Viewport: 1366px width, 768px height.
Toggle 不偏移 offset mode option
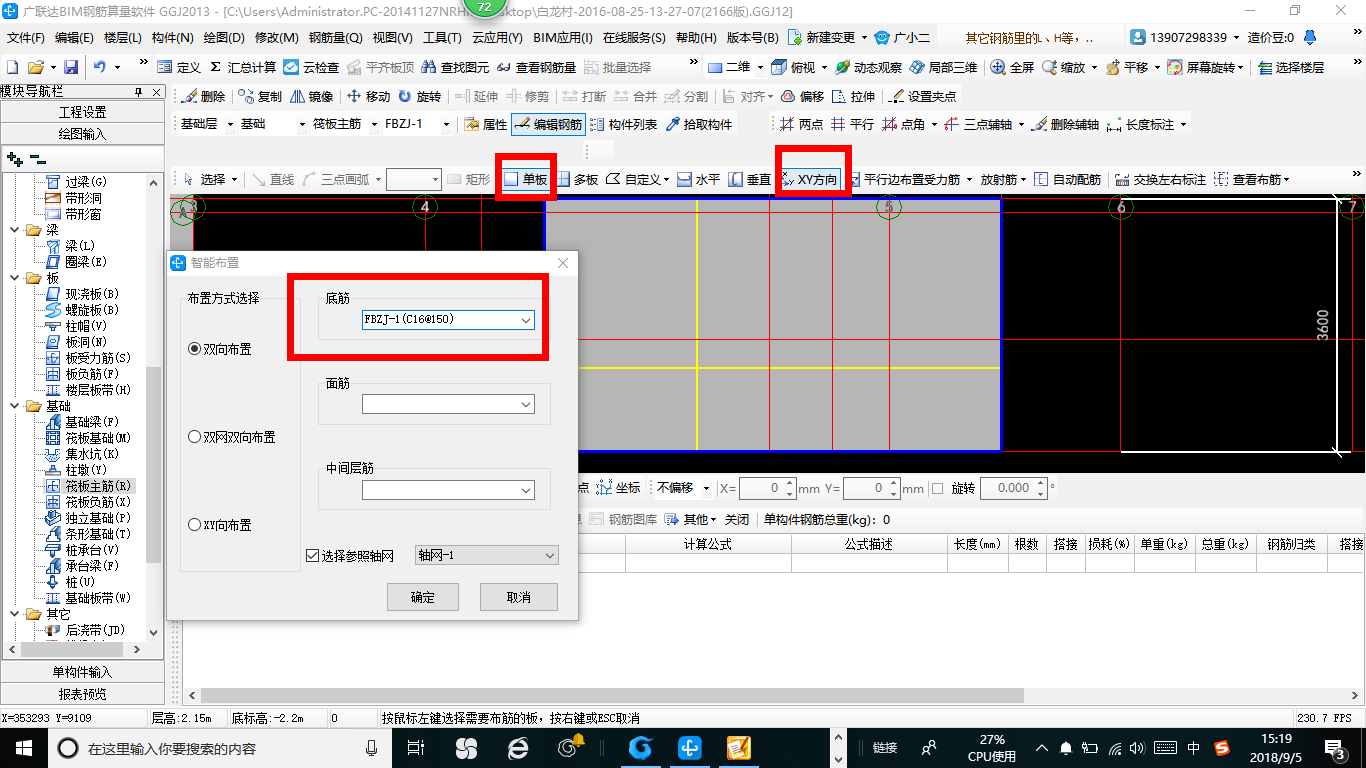pos(683,488)
